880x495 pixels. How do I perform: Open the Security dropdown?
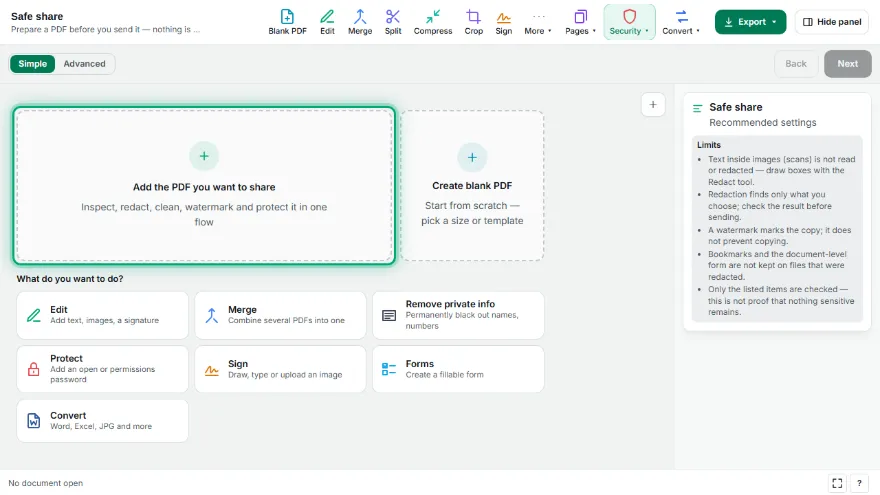(x=629, y=22)
